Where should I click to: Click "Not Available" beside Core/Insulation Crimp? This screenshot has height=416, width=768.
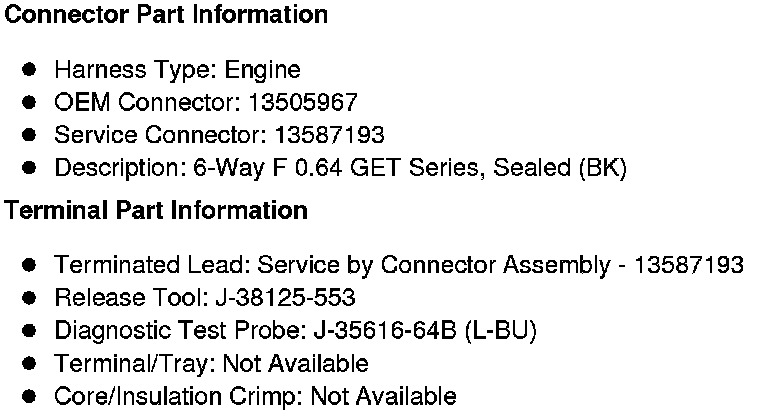click(x=384, y=397)
